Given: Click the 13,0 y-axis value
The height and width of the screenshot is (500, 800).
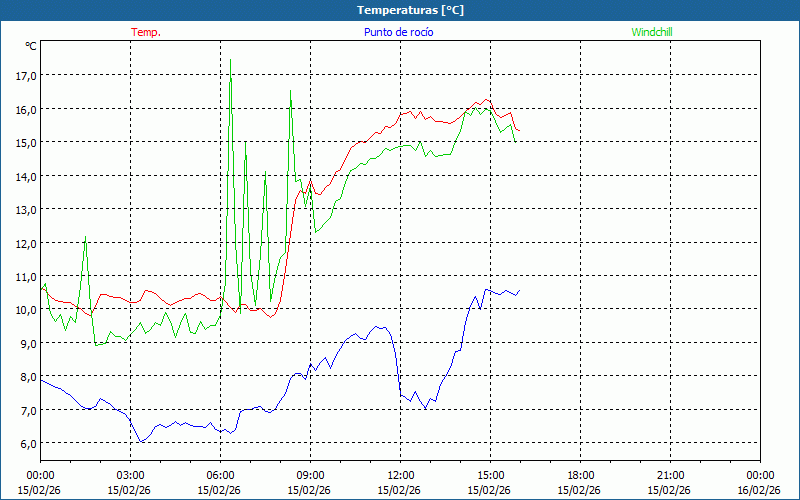Looking at the screenshot, I should 27,209.
